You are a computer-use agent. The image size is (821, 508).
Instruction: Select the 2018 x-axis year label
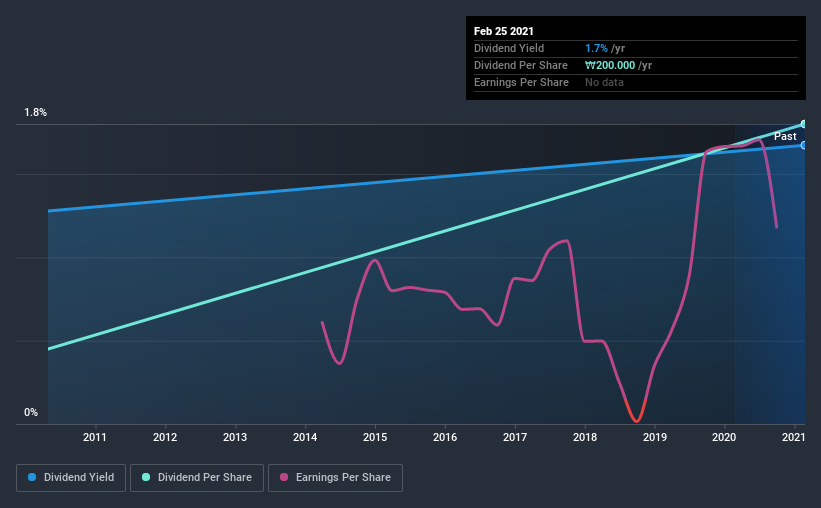[585, 437]
